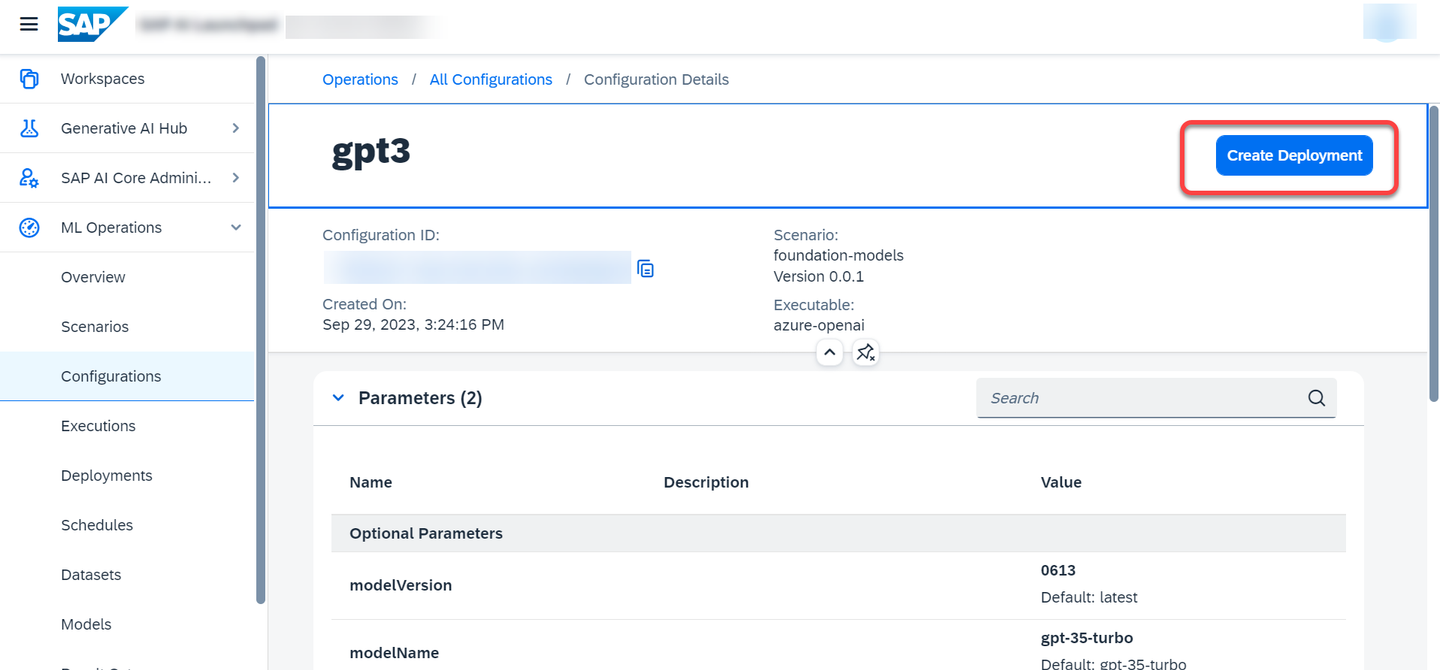Screen dimensions: 1440x670
Task: Click the Created On date value
Action: (x=413, y=324)
